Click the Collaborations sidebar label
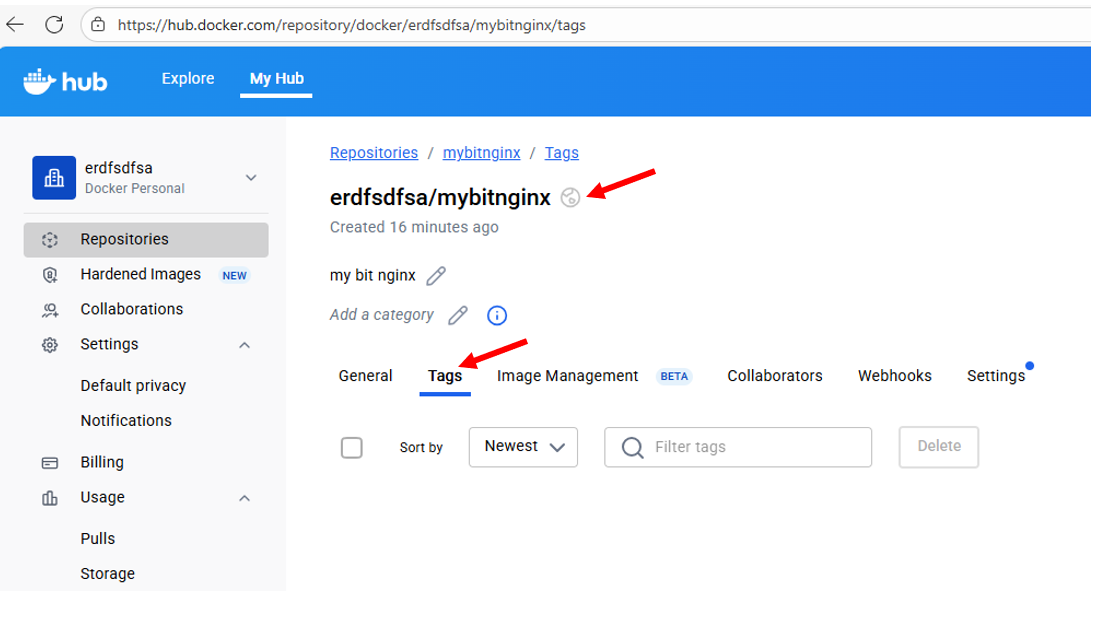Viewport: 1095px width, 622px height. (131, 309)
